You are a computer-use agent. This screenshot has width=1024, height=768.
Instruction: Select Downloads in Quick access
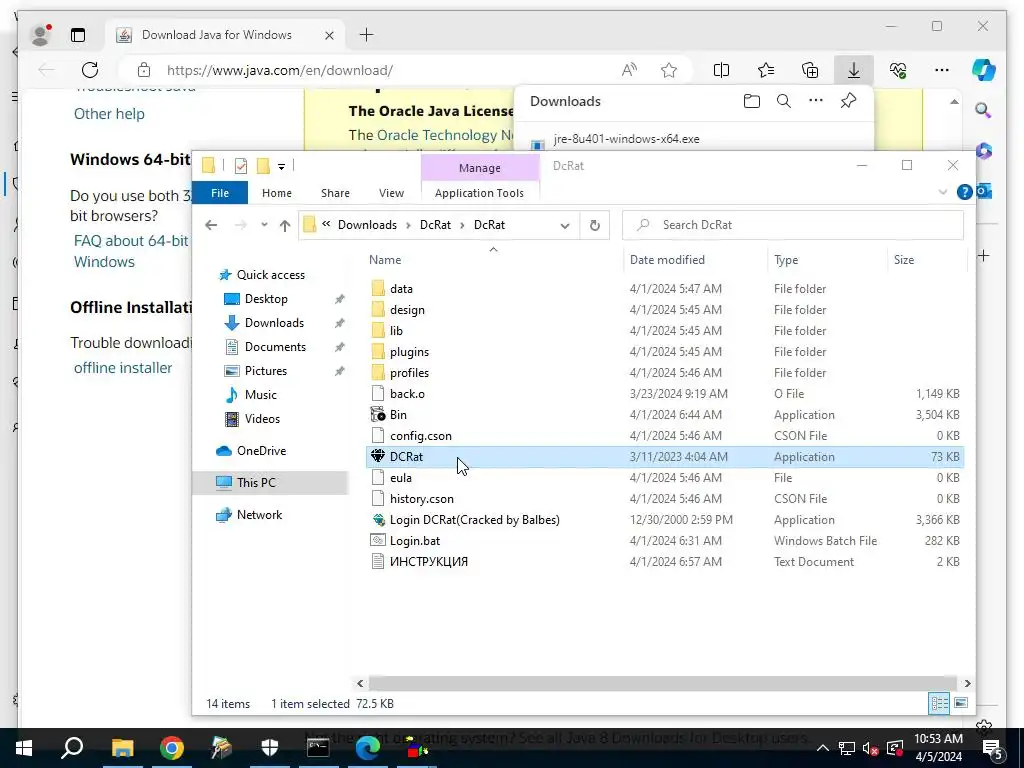[x=274, y=323]
